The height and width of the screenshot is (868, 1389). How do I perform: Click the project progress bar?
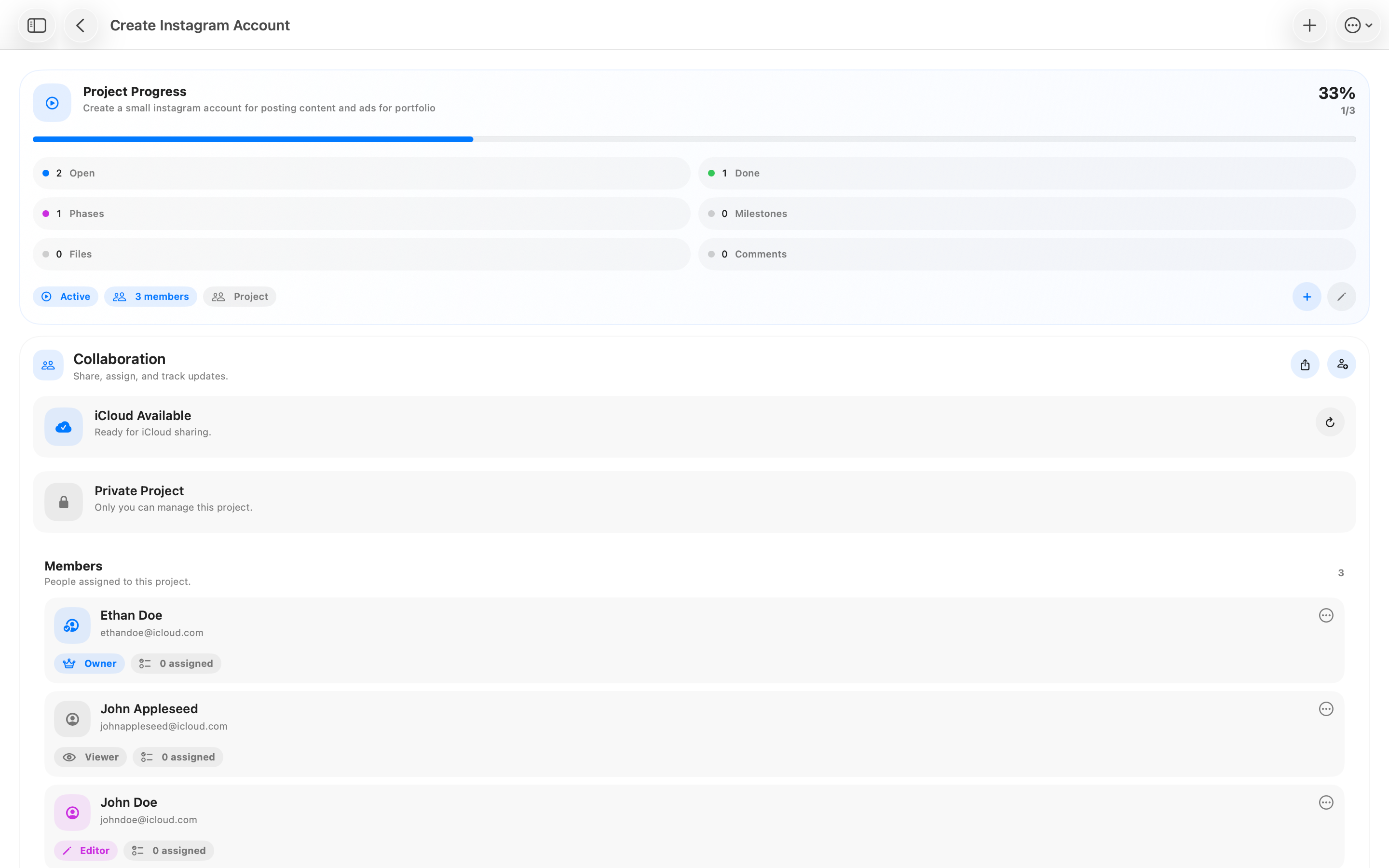coord(694,139)
